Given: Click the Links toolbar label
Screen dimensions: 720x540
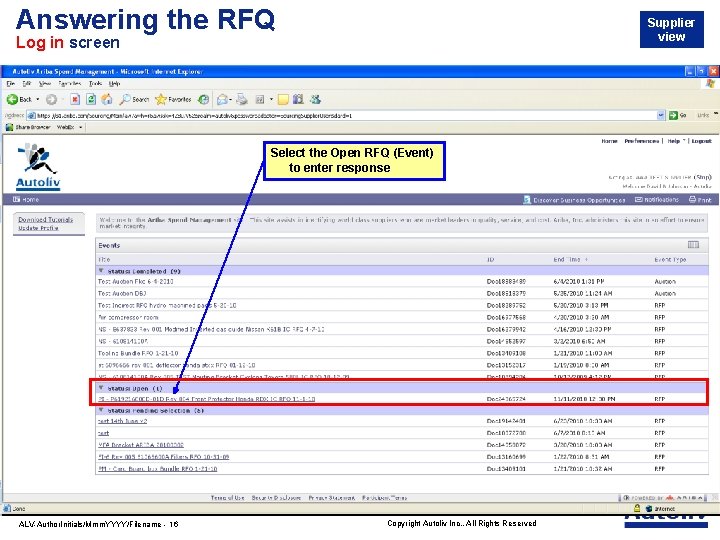Looking at the screenshot, I should click(703, 115).
